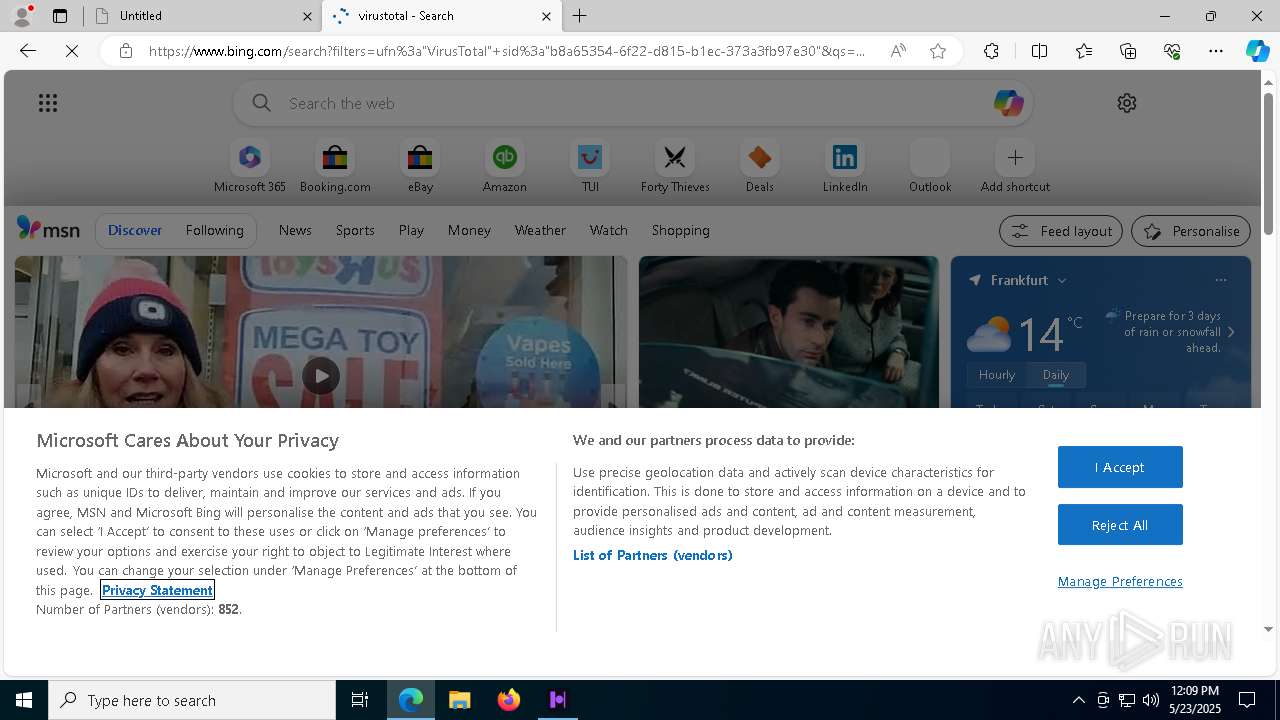1280x720 pixels.
Task: Open the Shopping section
Action: click(681, 230)
